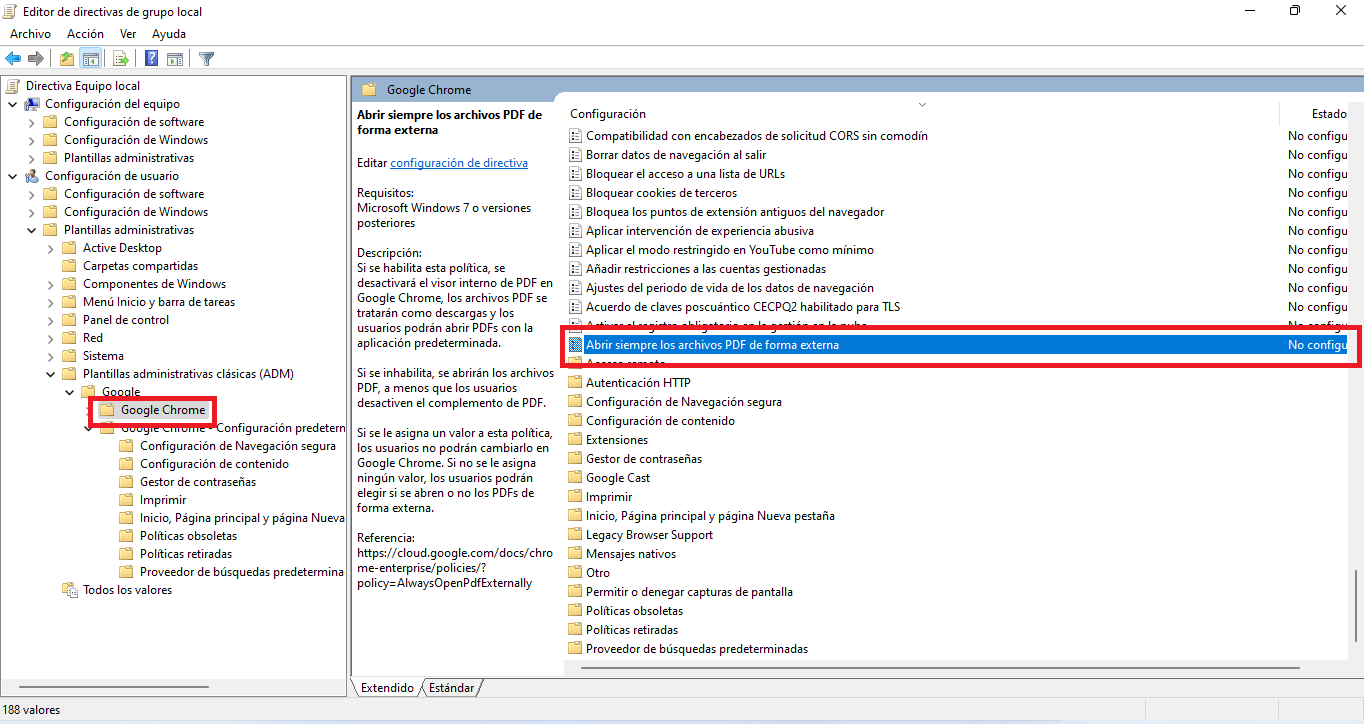Select Añadir restricciones a las cuentas gestionadas
The image size is (1364, 724).
[706, 269]
